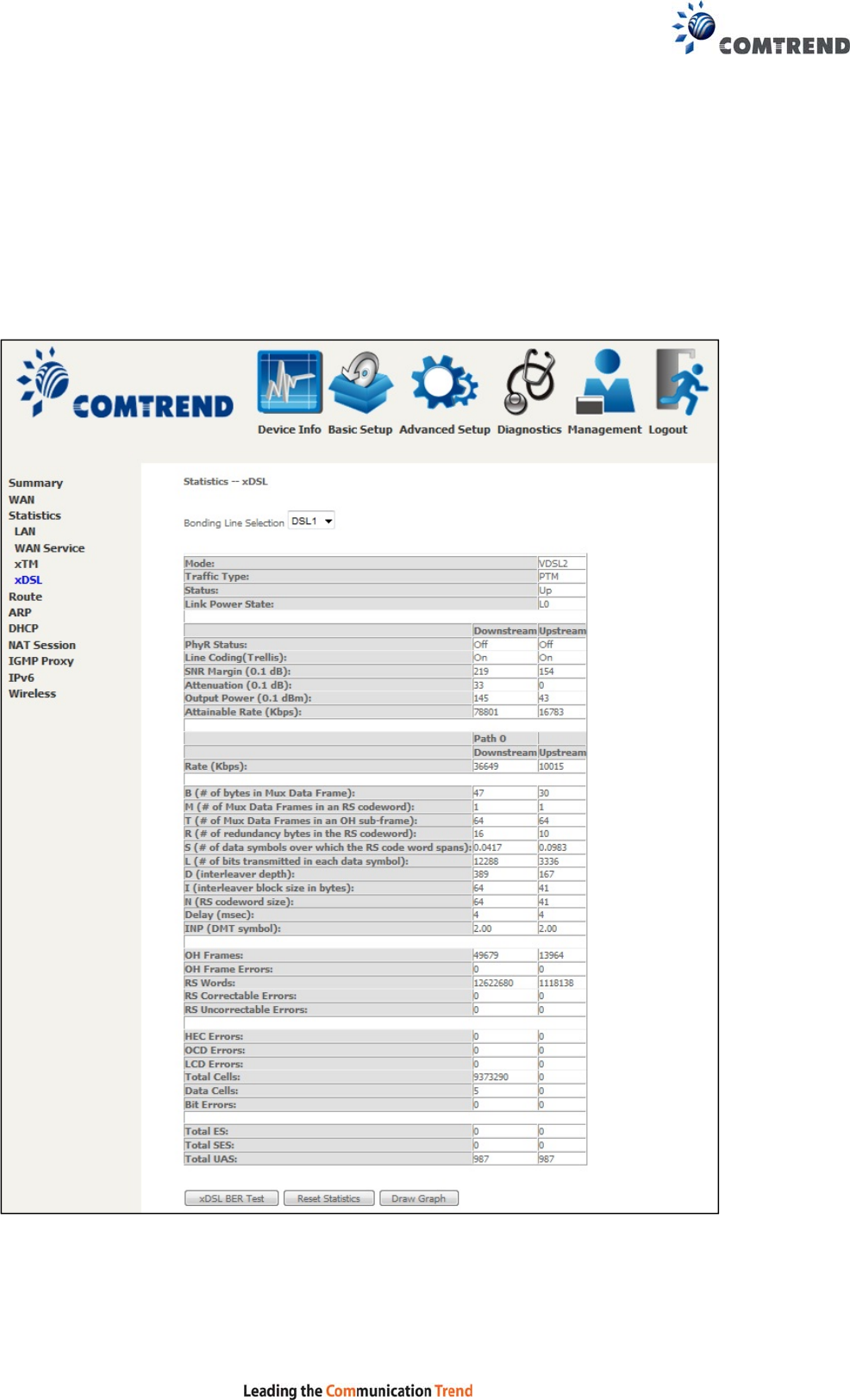Open WAN in the sidebar
The width and height of the screenshot is (850, 1400).
[22, 499]
